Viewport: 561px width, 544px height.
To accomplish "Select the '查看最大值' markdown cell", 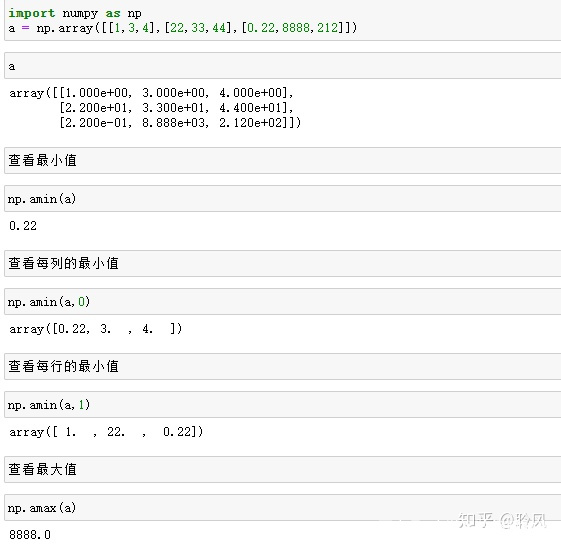I will click(x=283, y=470).
